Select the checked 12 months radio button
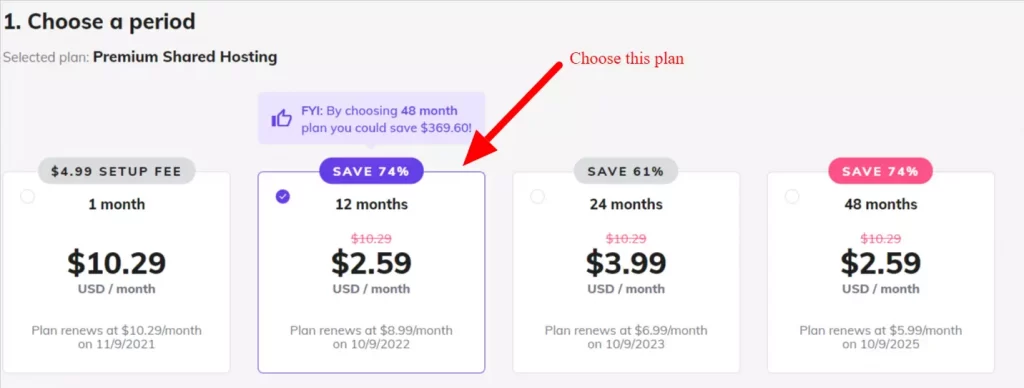The height and width of the screenshot is (388, 1024). point(282,197)
